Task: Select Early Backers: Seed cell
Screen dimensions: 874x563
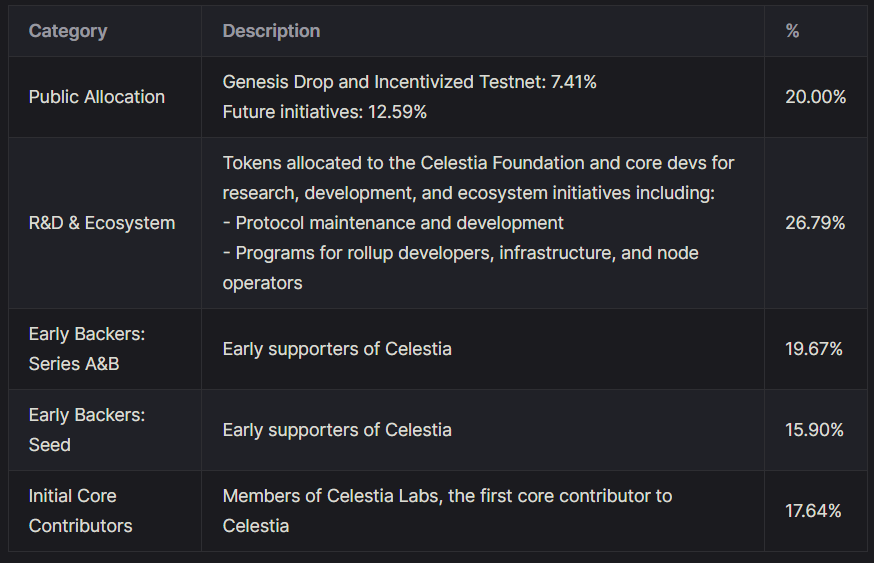Action: 87,430
